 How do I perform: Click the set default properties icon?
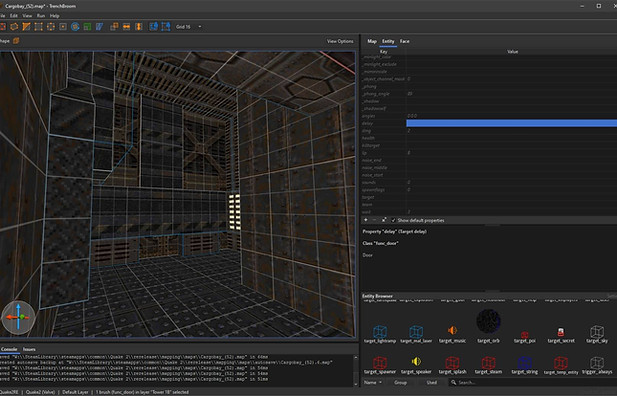tap(384, 220)
